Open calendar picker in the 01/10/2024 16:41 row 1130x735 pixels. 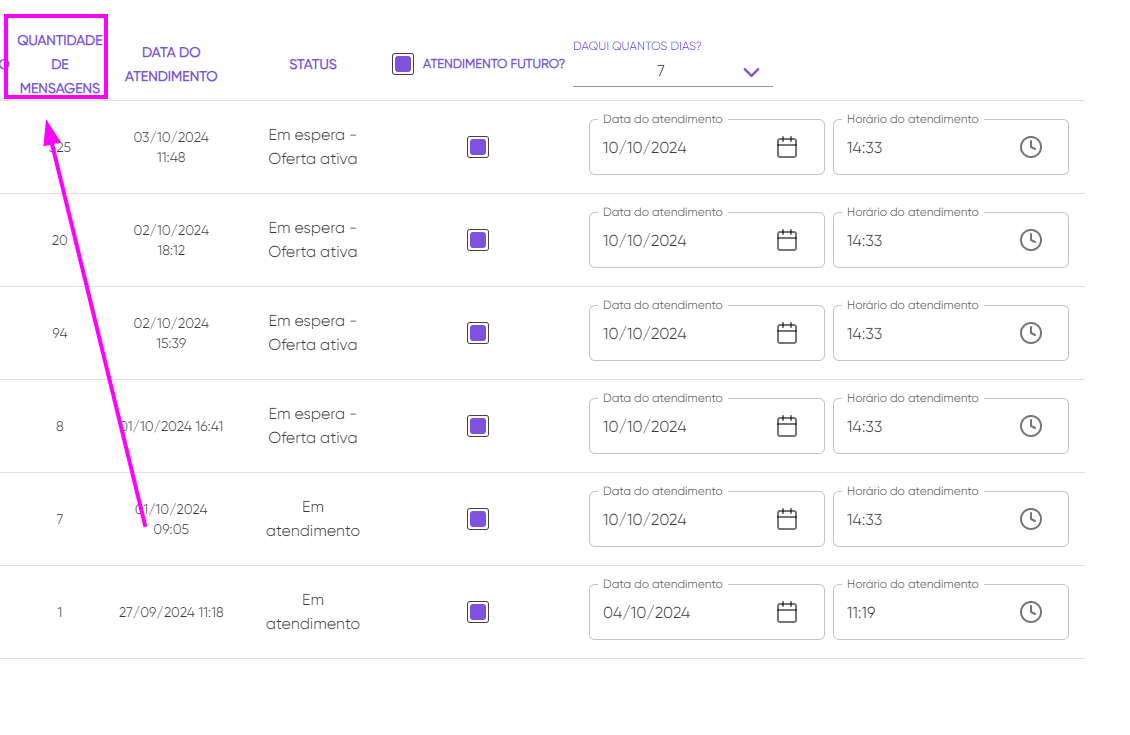[786, 426]
